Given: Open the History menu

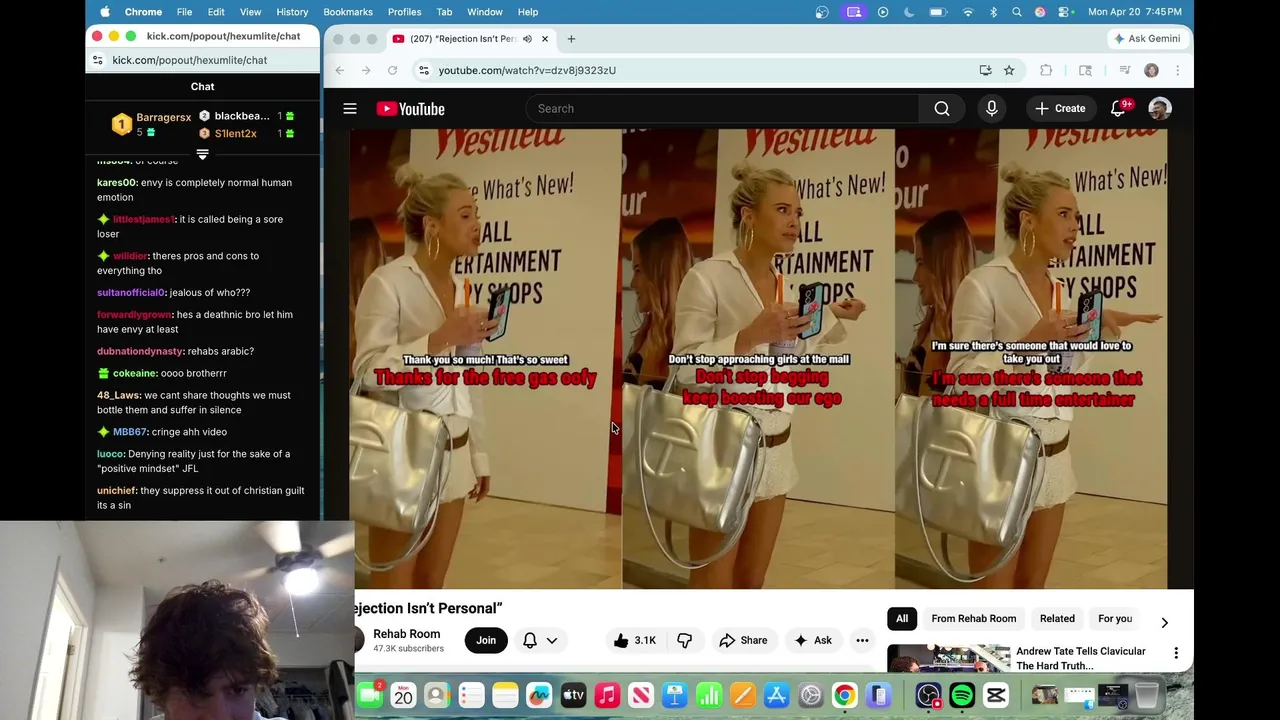Looking at the screenshot, I should pyautogui.click(x=292, y=12).
